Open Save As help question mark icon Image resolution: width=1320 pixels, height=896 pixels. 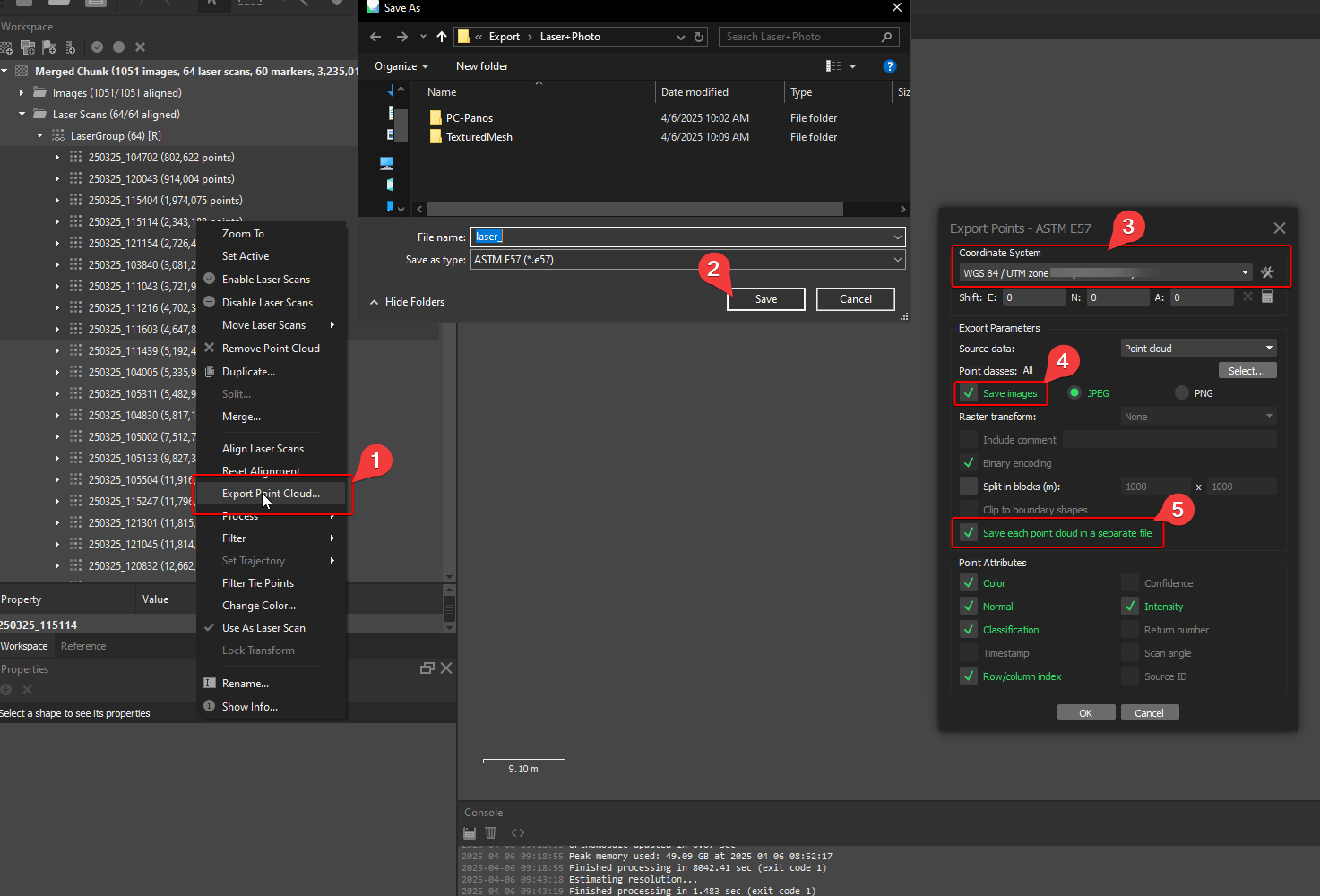[889, 66]
